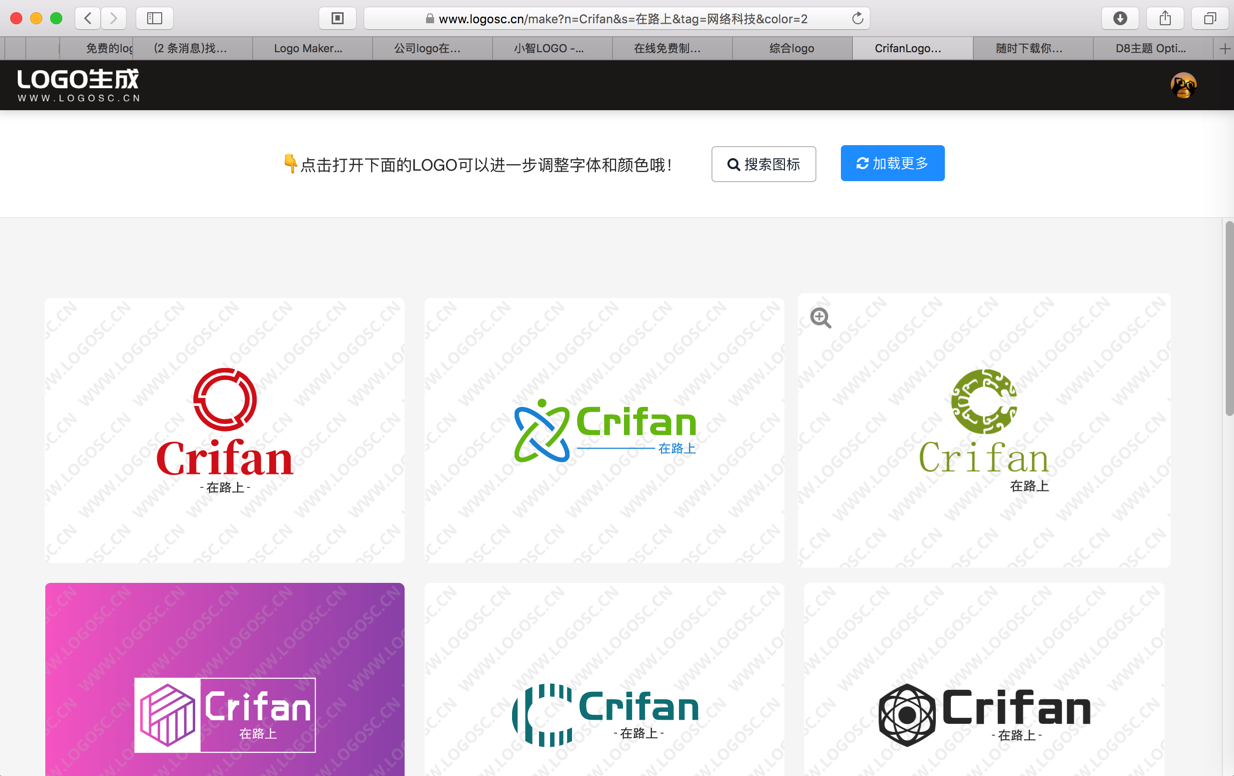This screenshot has width=1234, height=776.
Task: Open the olive green Crifan logo card
Action: (x=984, y=430)
